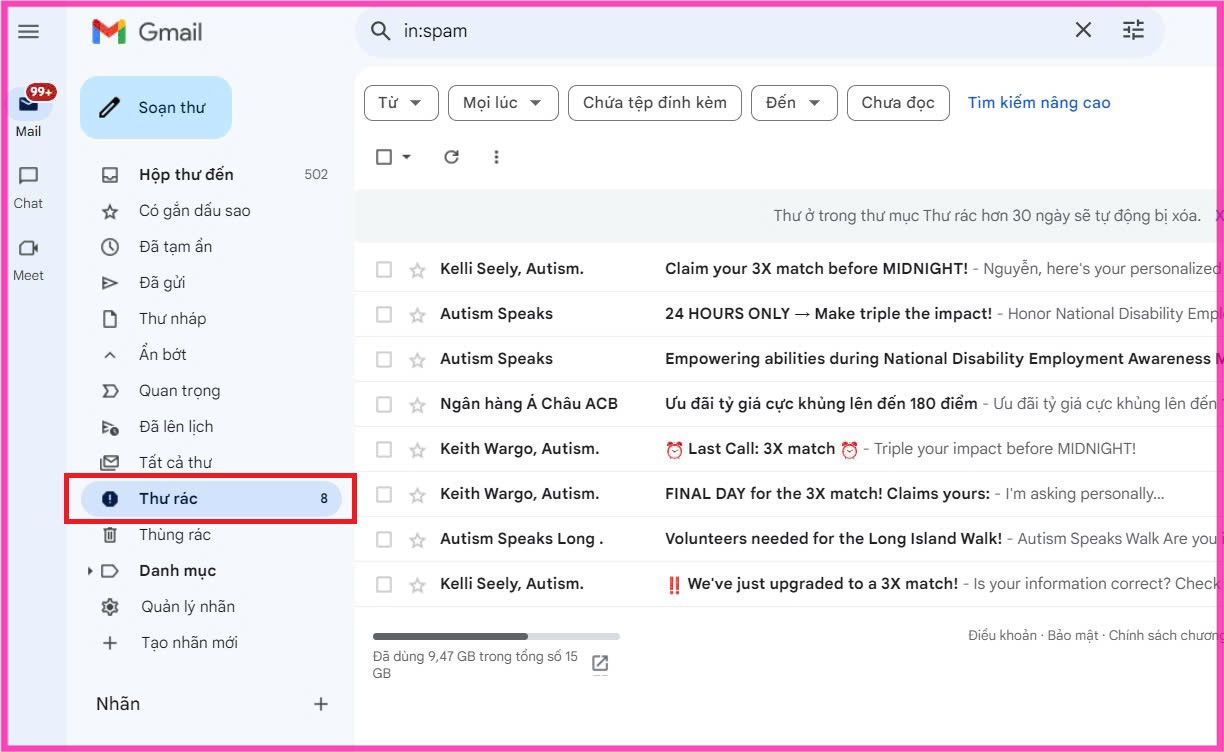The height and width of the screenshot is (752, 1224).
Task: Click the storage usage progress bar
Action: (x=496, y=636)
